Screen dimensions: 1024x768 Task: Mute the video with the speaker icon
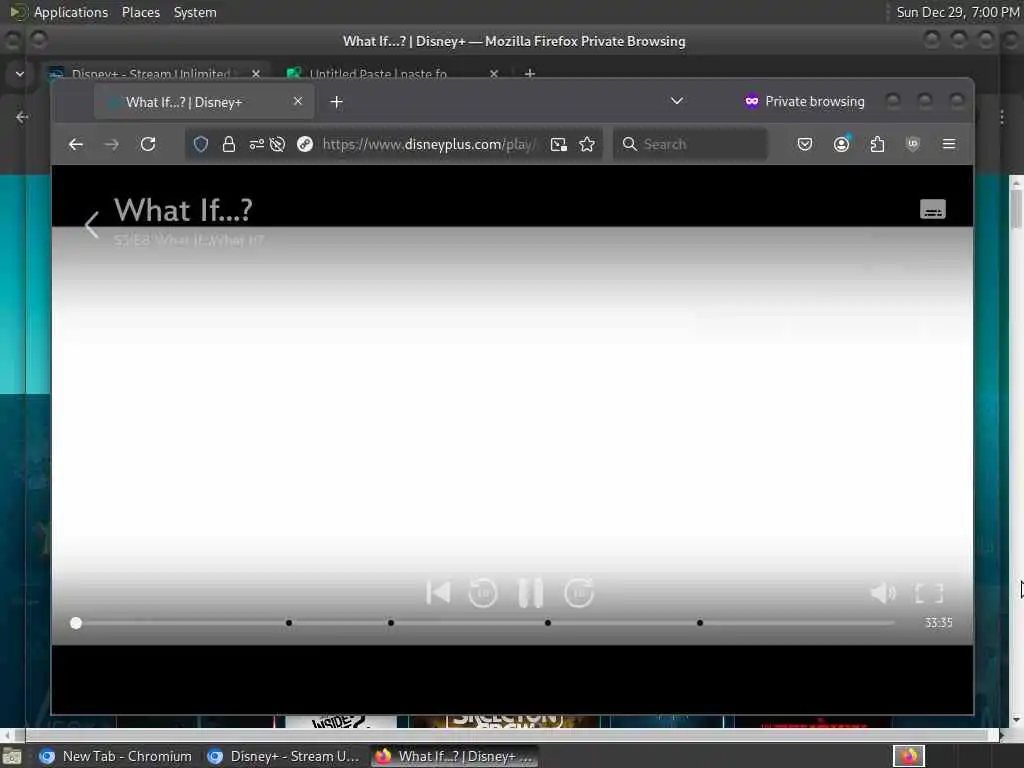point(883,593)
